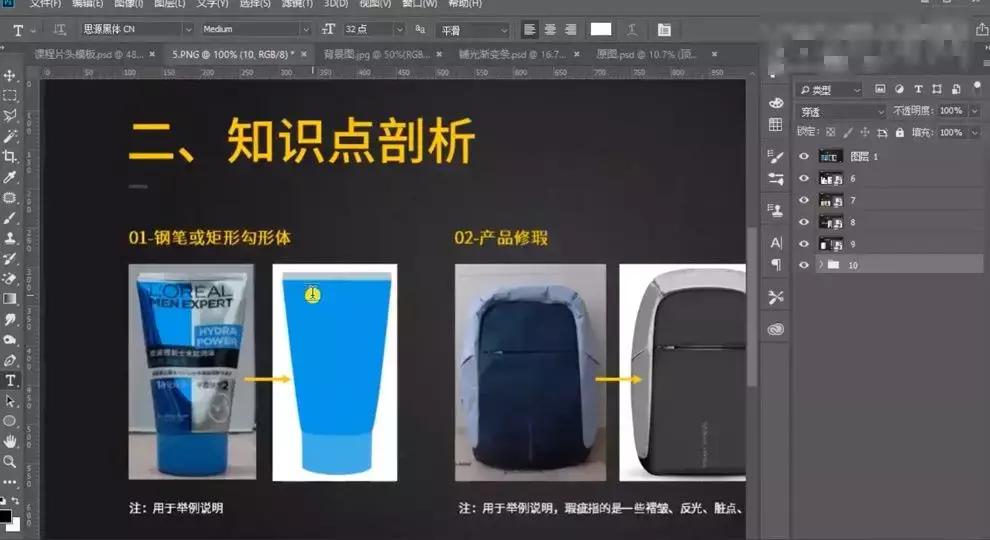
Task: Open the Paragraph panel icon
Action: pos(776,264)
